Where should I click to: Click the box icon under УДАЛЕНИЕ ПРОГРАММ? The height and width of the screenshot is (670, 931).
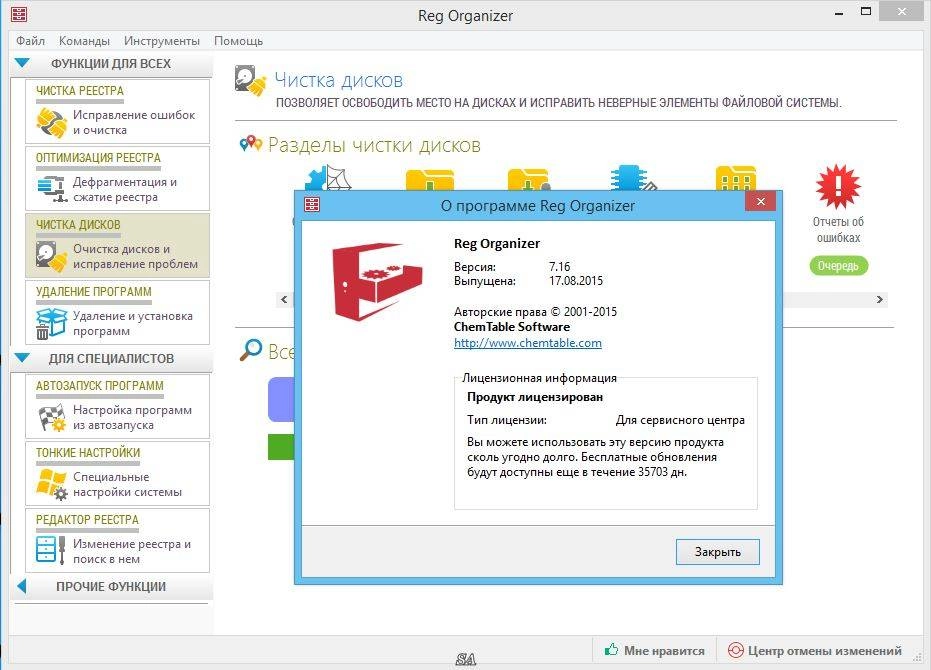pyautogui.click(x=52, y=323)
